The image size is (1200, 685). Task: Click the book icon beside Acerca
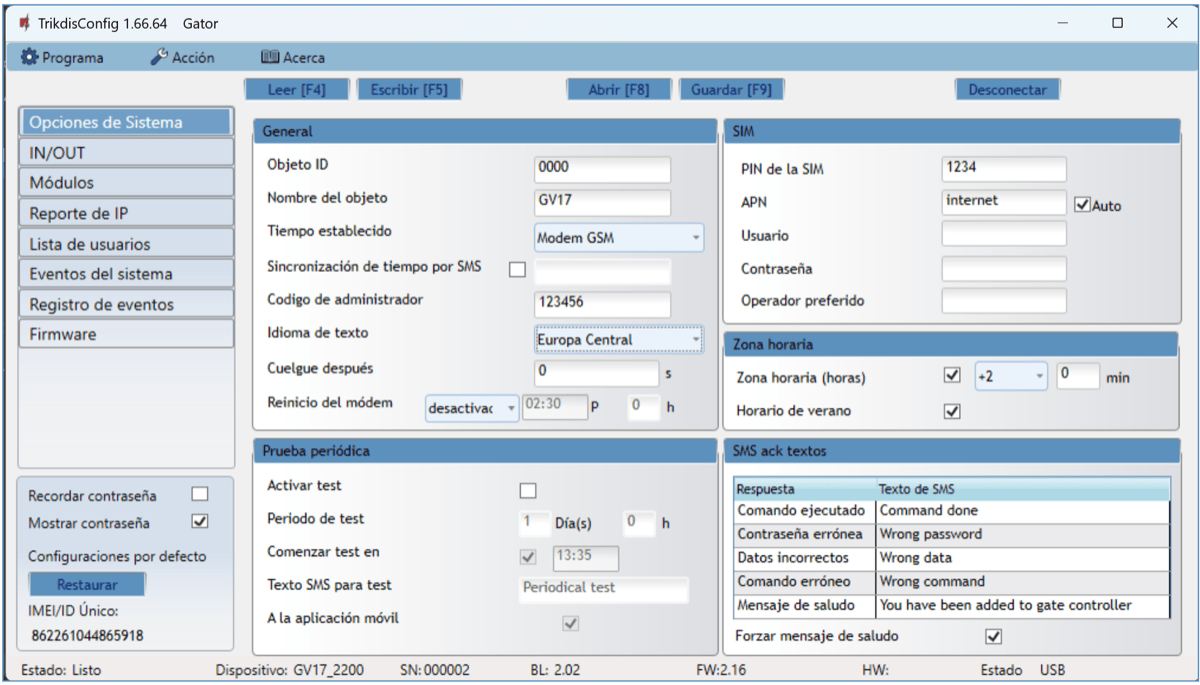click(x=269, y=58)
